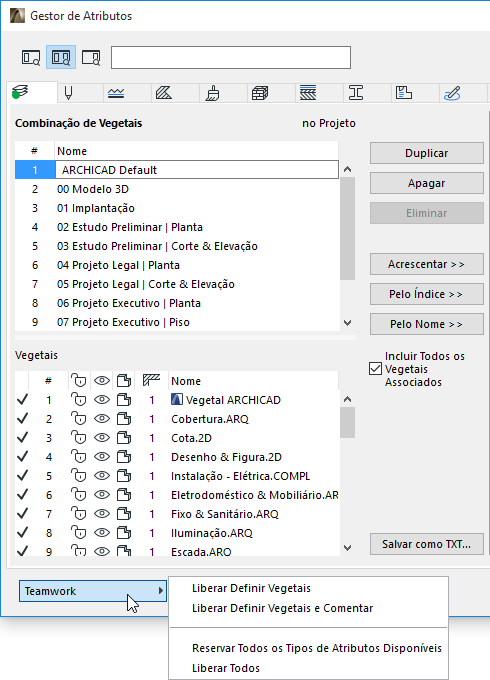Image resolution: width=490 pixels, height=680 pixels.
Task: Toggle eye for Eletrodoméstico & Mobiliário
Action: coord(102,495)
